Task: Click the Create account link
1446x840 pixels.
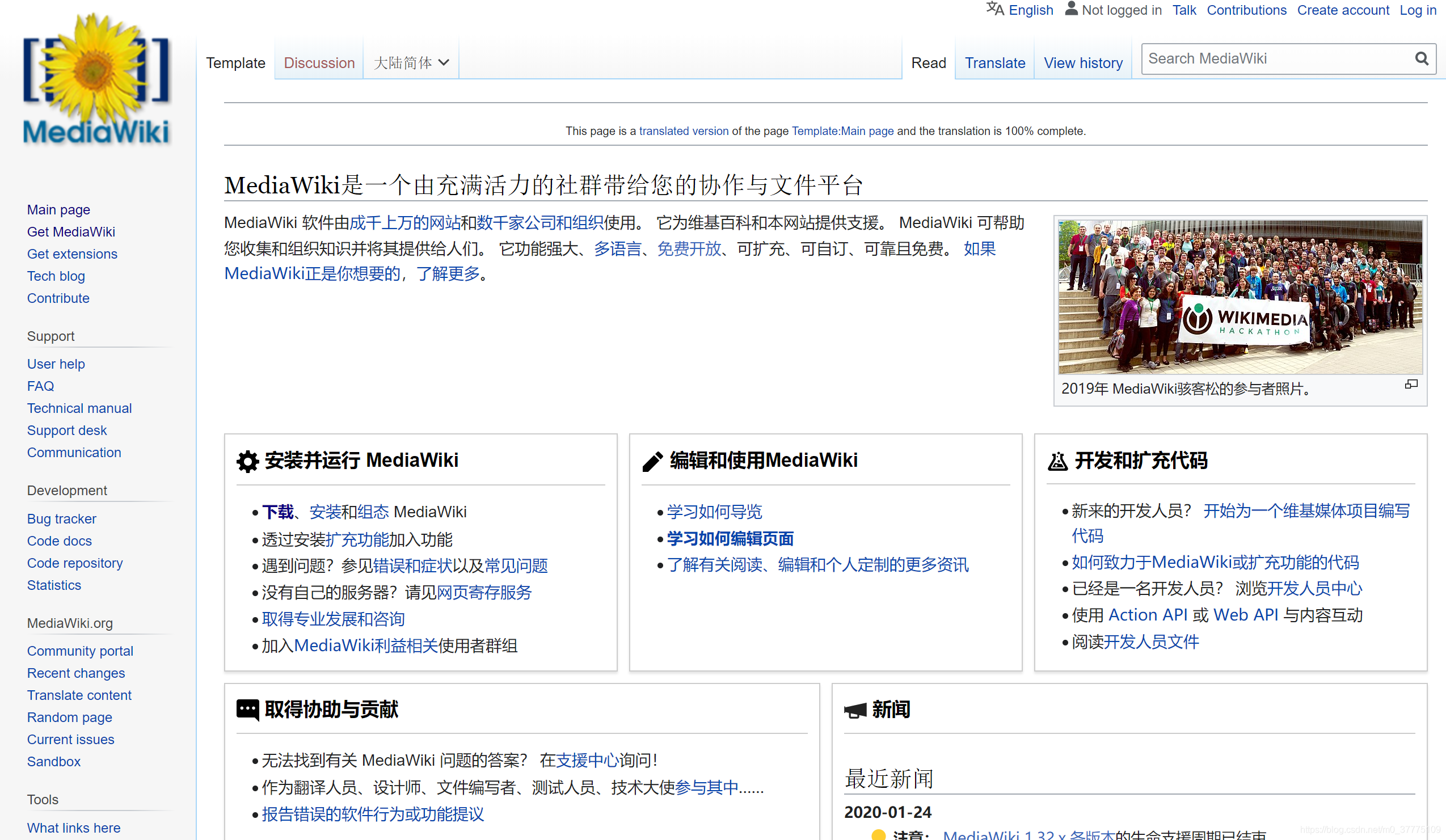Action: tap(1343, 10)
